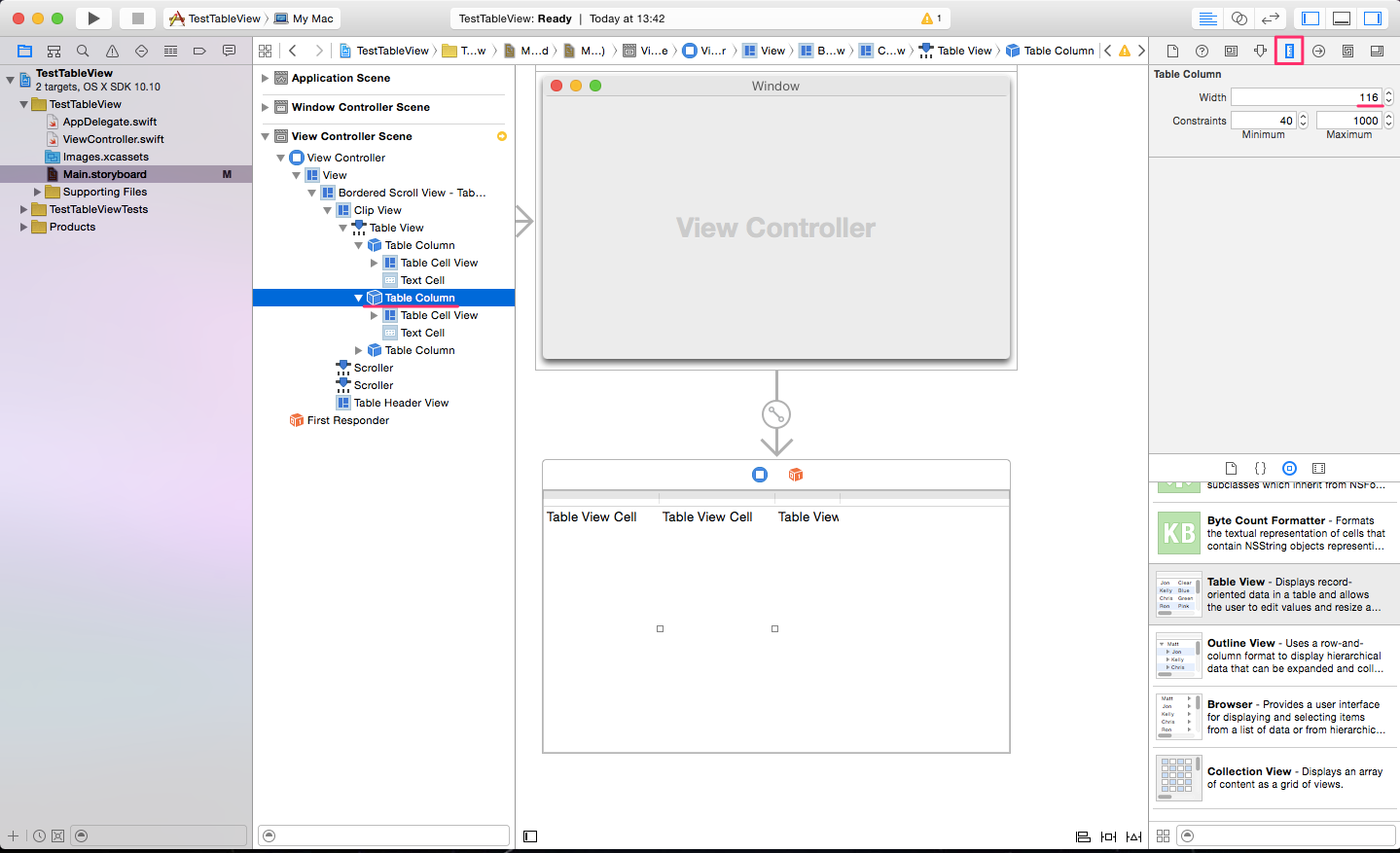Open the Issue navigator

113,51
